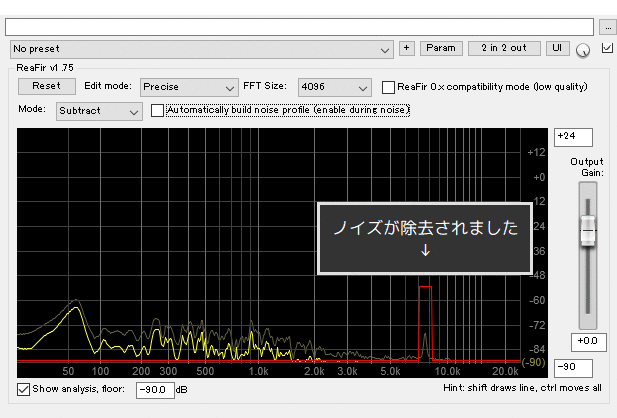Toggle the plugin bypass checkbox at top right
The width and height of the screenshot is (617, 418).
click(x=608, y=48)
